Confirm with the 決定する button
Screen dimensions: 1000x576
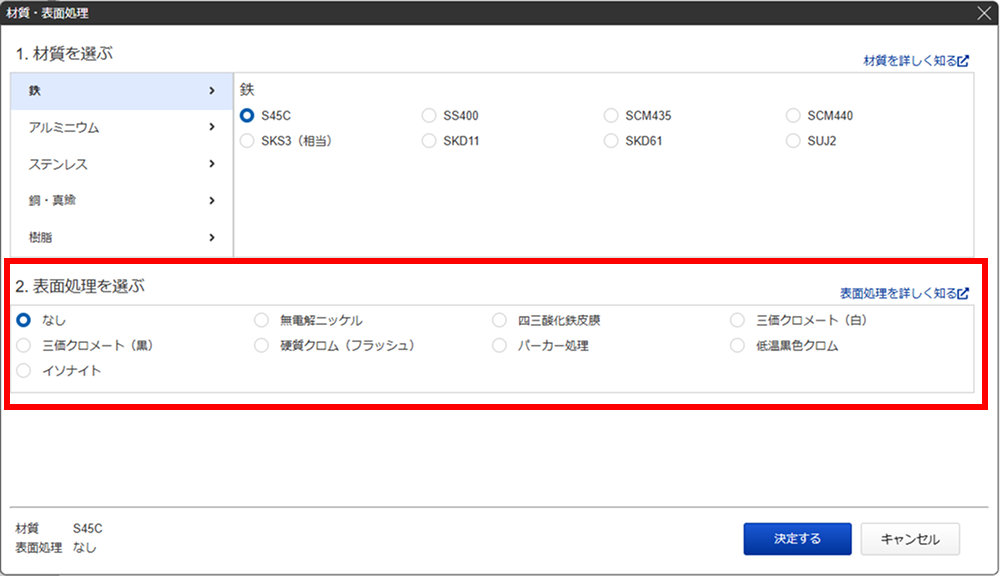(x=797, y=539)
